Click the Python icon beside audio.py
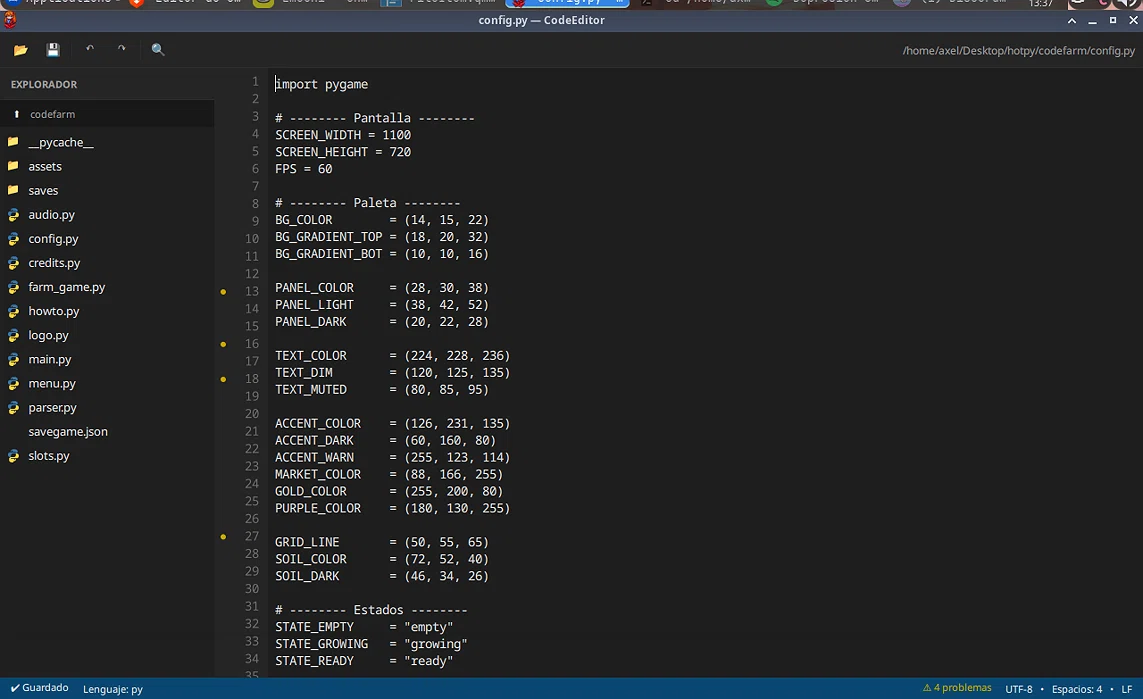This screenshot has width=1143, height=699. [13, 215]
